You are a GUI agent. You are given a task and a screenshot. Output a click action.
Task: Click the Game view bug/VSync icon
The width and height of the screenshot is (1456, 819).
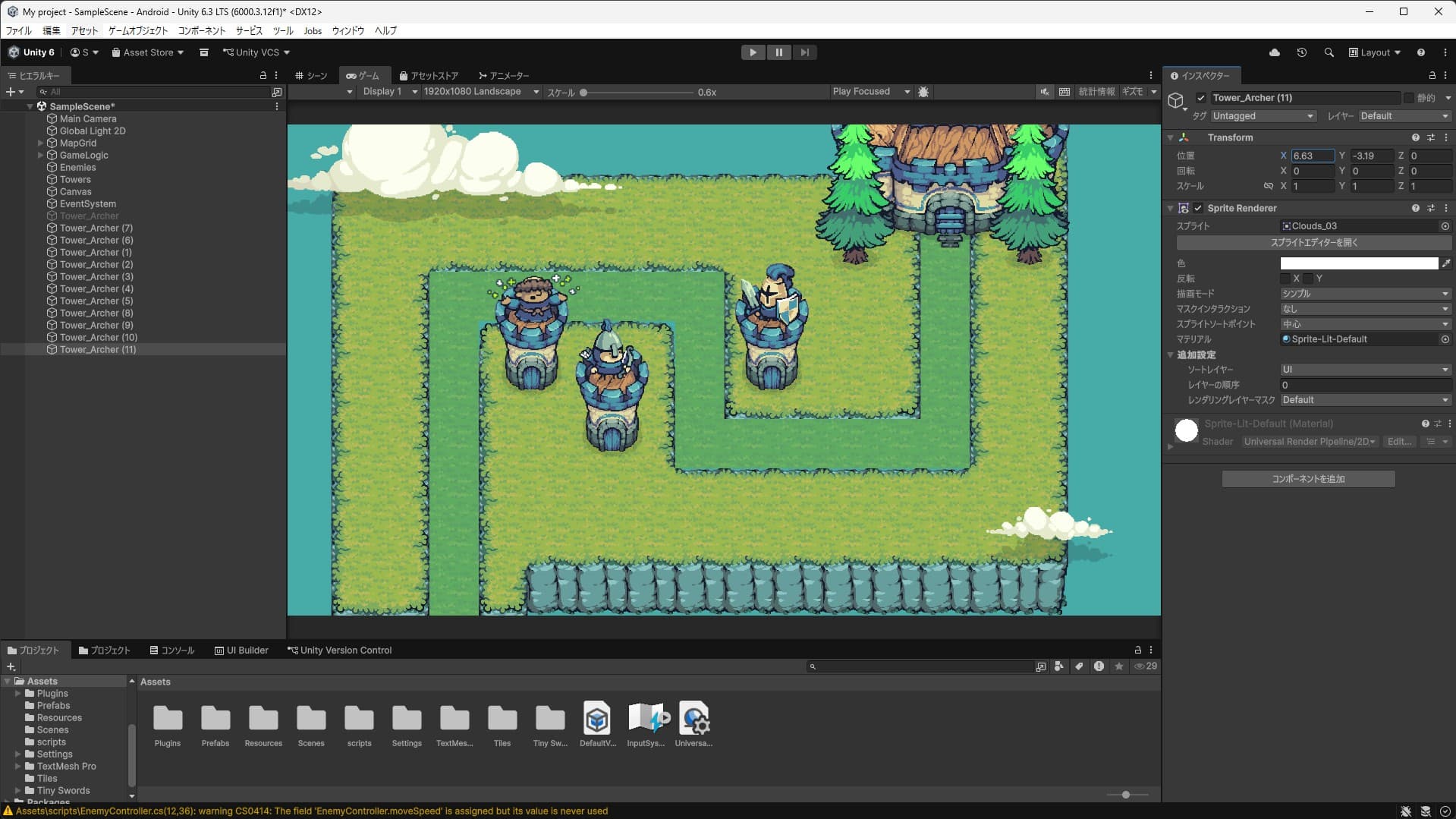923,92
